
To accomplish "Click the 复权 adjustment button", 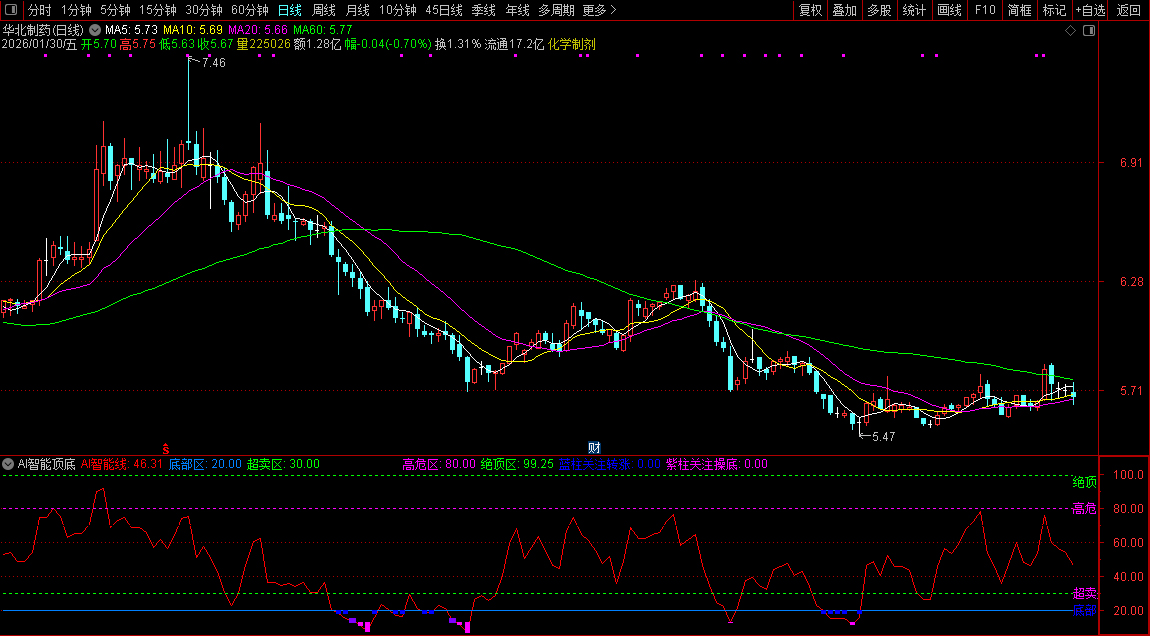I will (x=810, y=10).
